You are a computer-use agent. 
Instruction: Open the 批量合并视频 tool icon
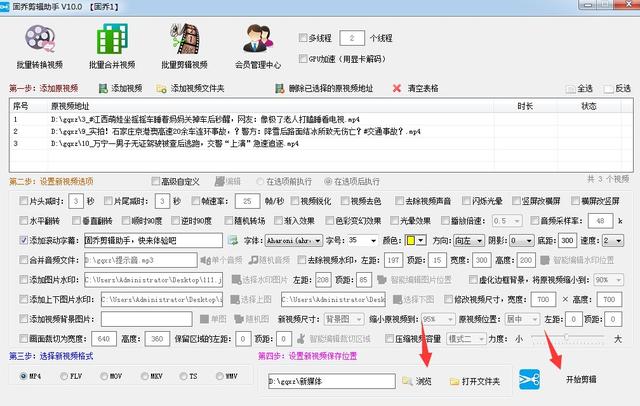tap(112, 39)
